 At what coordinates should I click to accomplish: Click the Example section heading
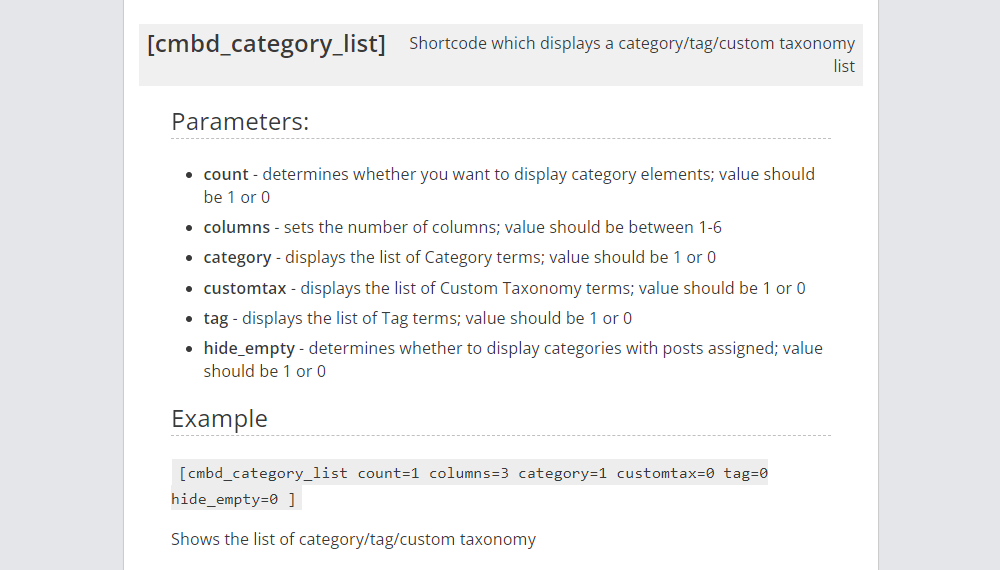(x=219, y=419)
